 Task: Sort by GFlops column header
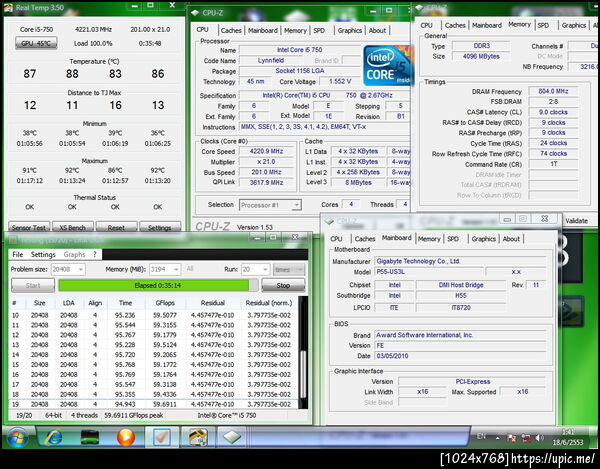pyautogui.click(x=165, y=303)
